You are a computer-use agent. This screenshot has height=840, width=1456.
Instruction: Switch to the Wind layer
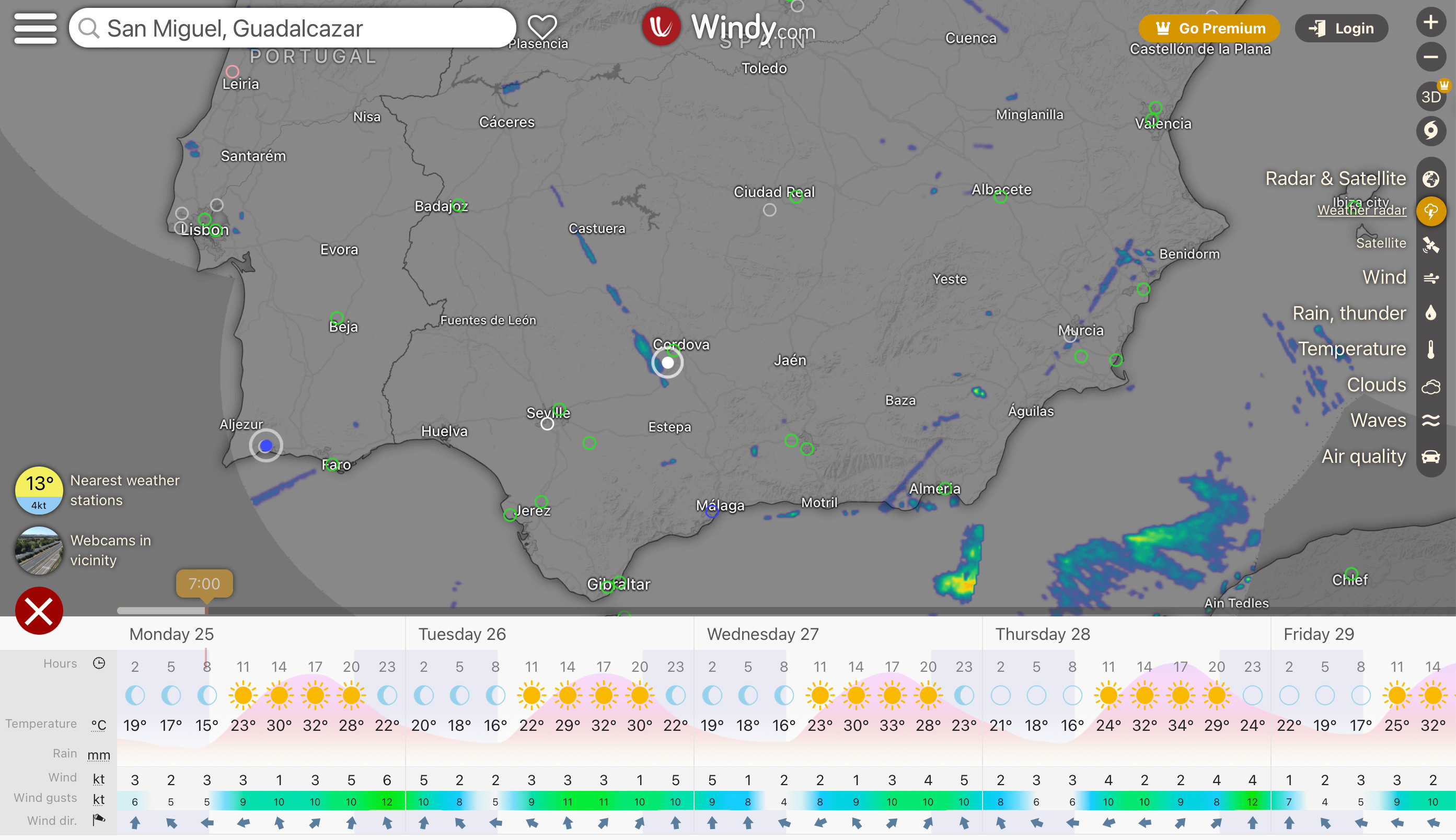point(1430,278)
